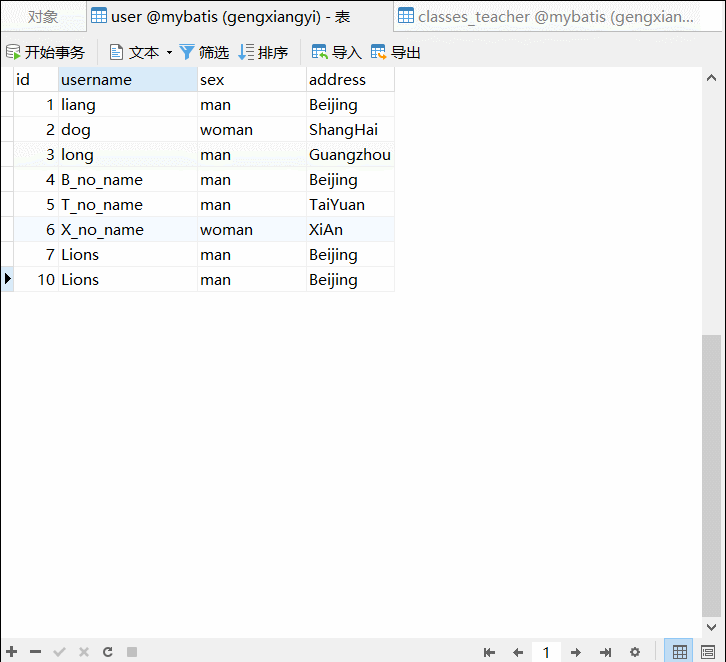Switch to grid view
This screenshot has width=726, height=662.
(679, 651)
